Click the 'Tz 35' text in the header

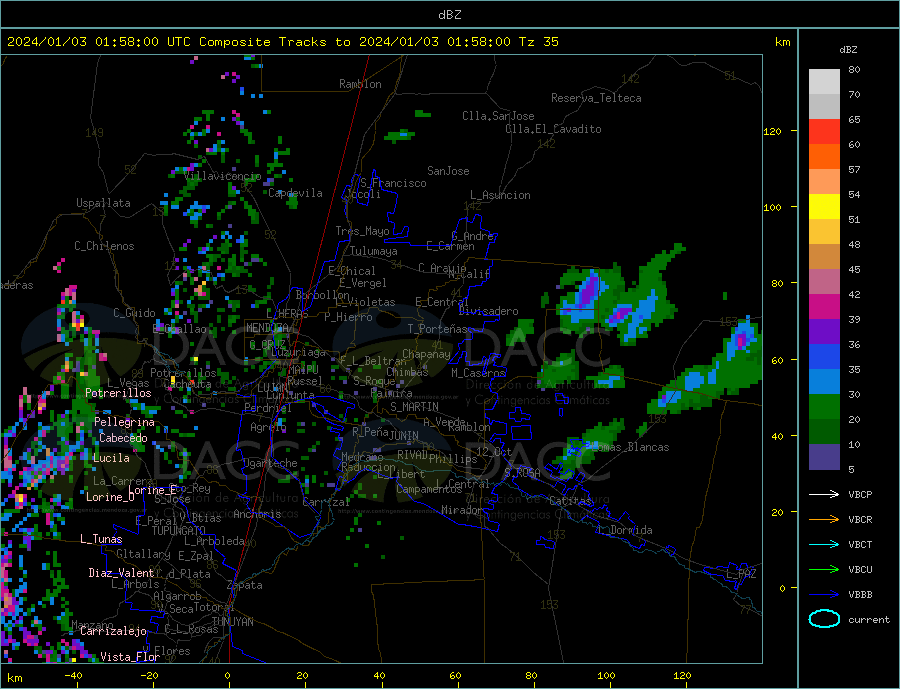(538, 42)
